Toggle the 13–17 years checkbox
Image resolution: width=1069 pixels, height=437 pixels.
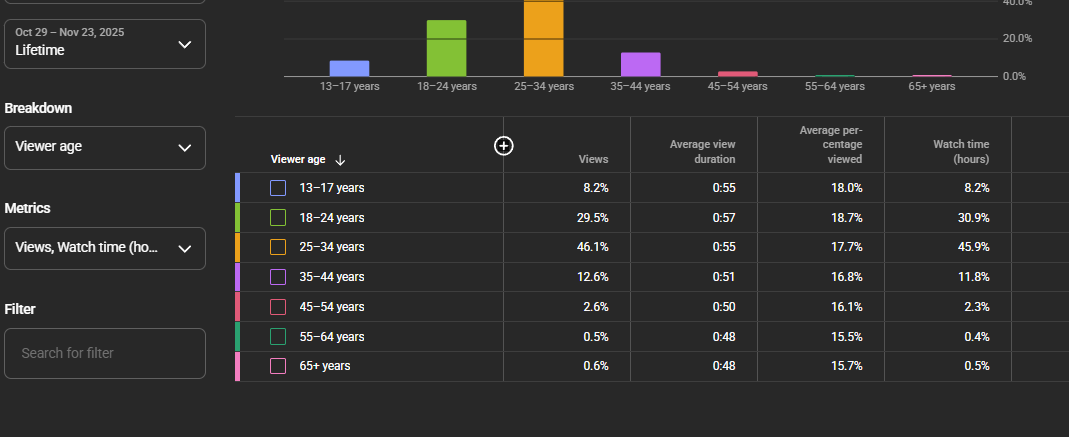tap(278, 188)
